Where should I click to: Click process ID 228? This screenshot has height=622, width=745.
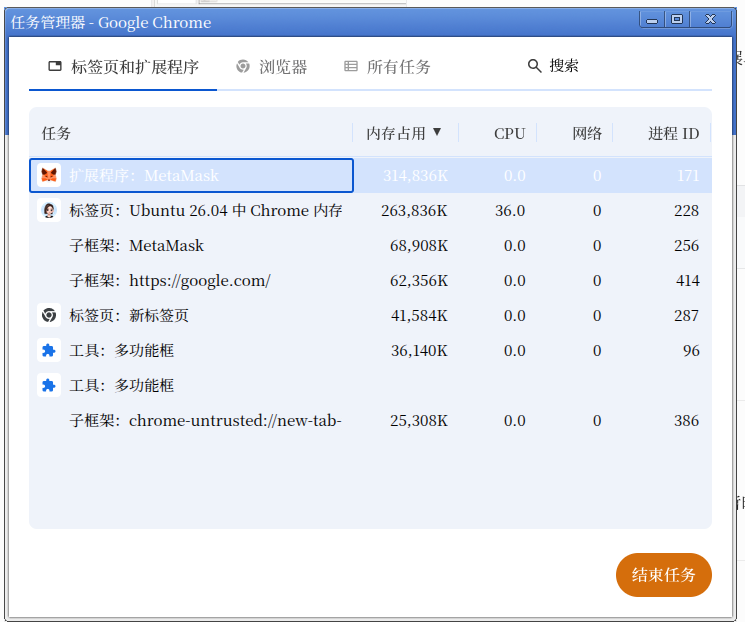(687, 211)
